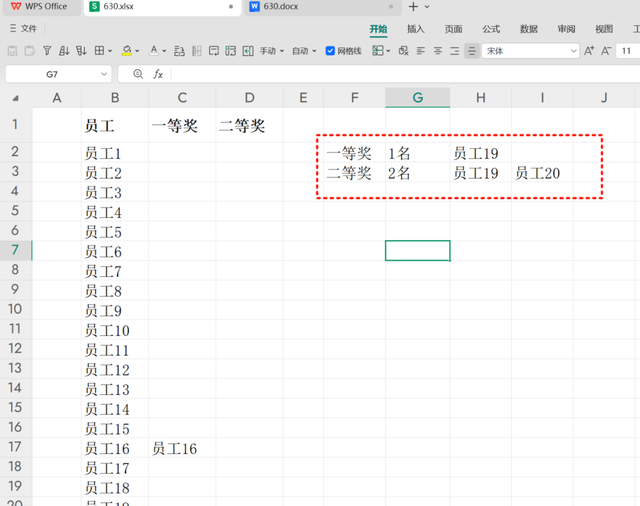Open the freeze panes grid icon
640x506 pixels.
point(378,51)
